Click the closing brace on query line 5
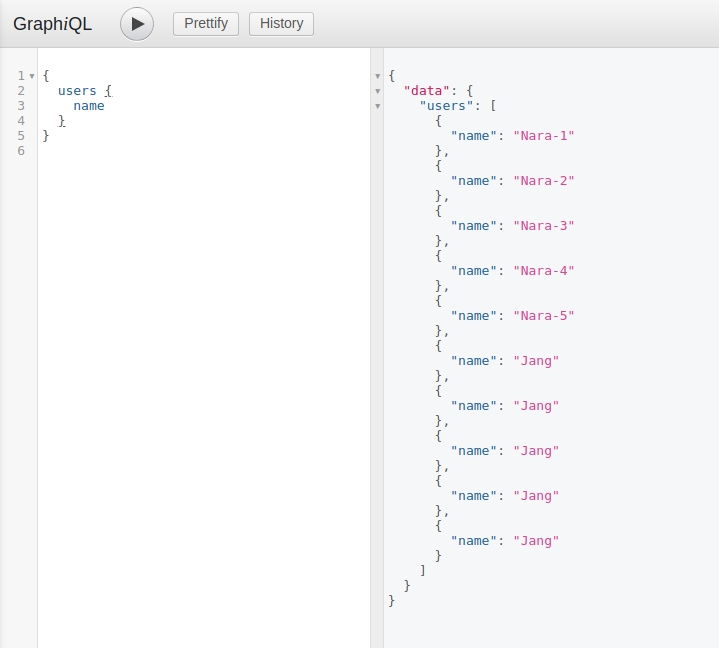Viewport: 719px width, 648px height. click(x=46, y=136)
